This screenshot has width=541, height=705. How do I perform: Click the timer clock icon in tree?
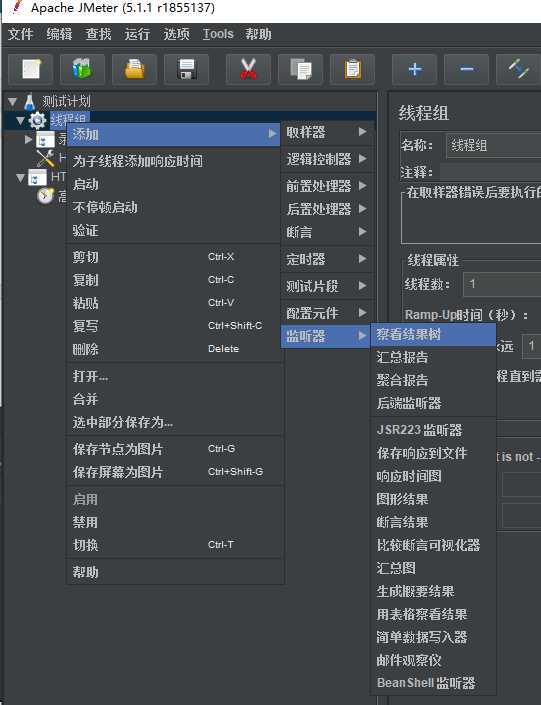point(45,196)
